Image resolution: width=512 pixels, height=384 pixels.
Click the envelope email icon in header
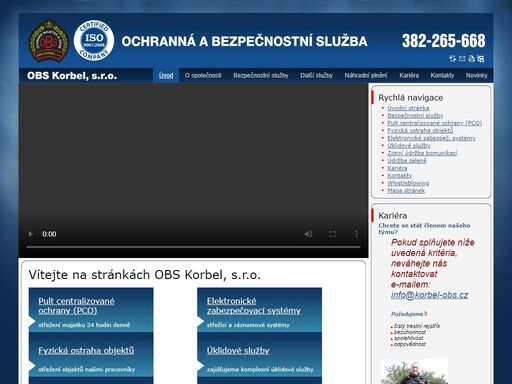pyautogui.click(x=462, y=59)
